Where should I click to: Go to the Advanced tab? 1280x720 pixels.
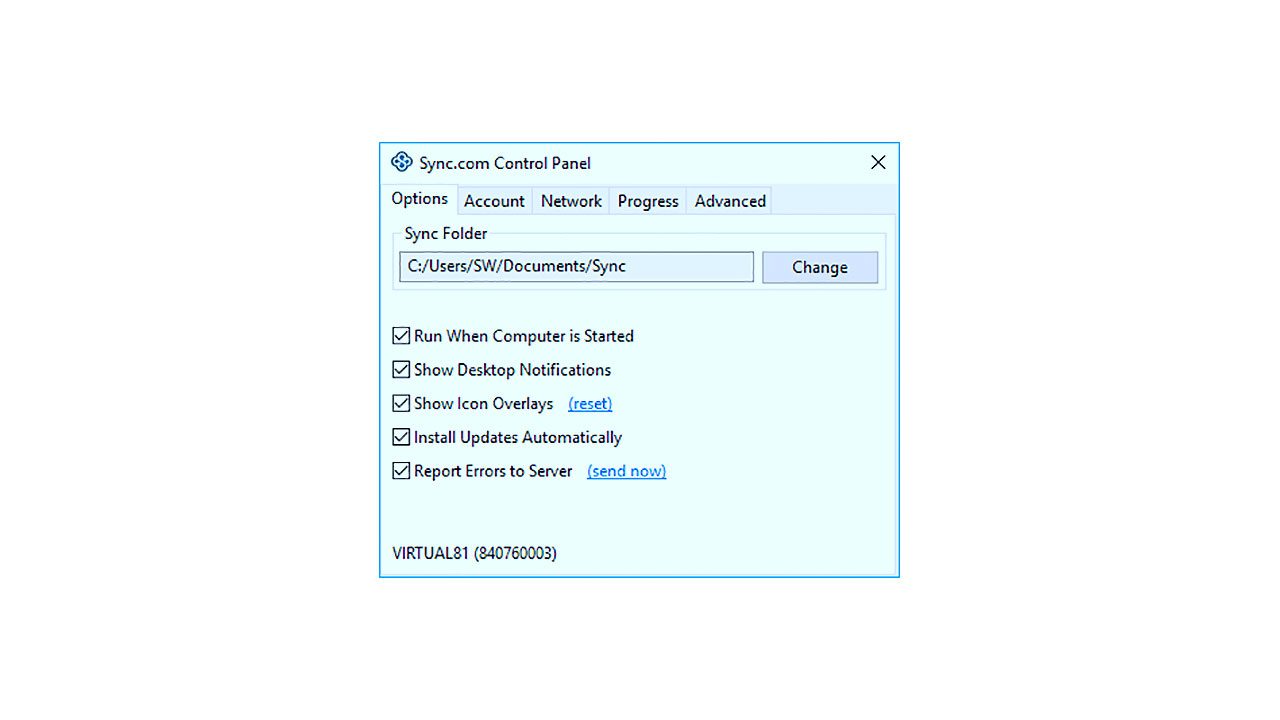pyautogui.click(x=730, y=201)
